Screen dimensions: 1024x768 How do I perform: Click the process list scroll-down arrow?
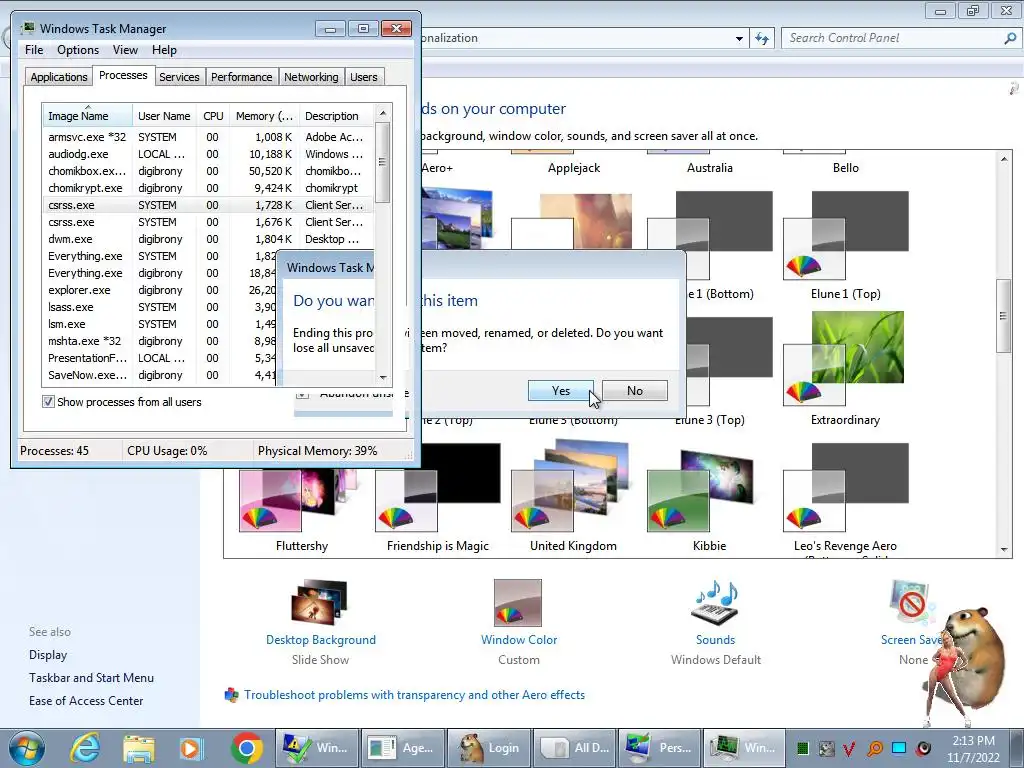(x=383, y=377)
